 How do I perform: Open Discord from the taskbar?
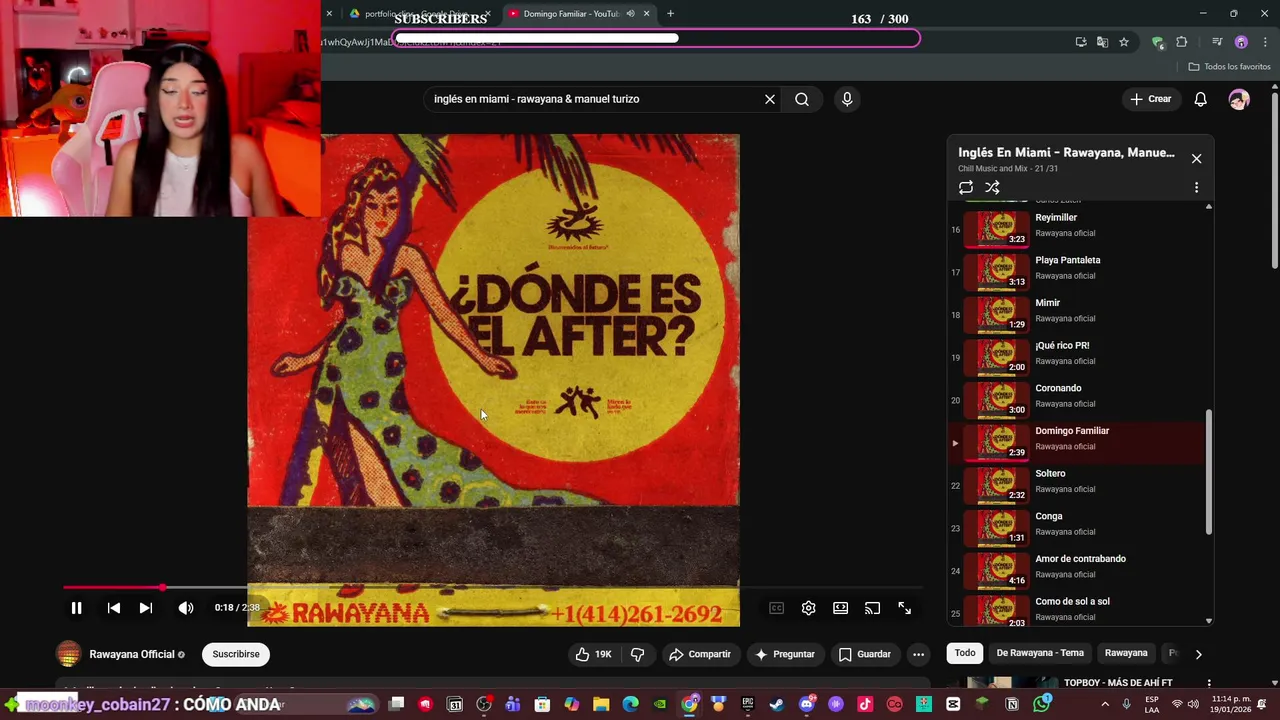tap(807, 704)
